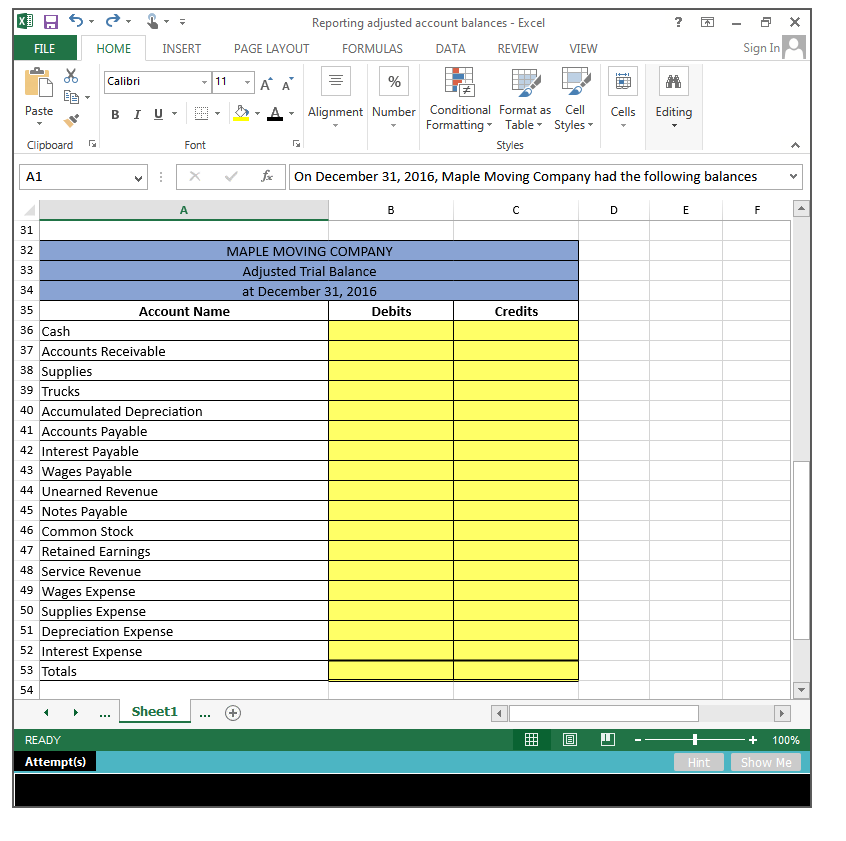The width and height of the screenshot is (846, 841).
Task: Expand the borders dropdown arrow
Action: 217,114
